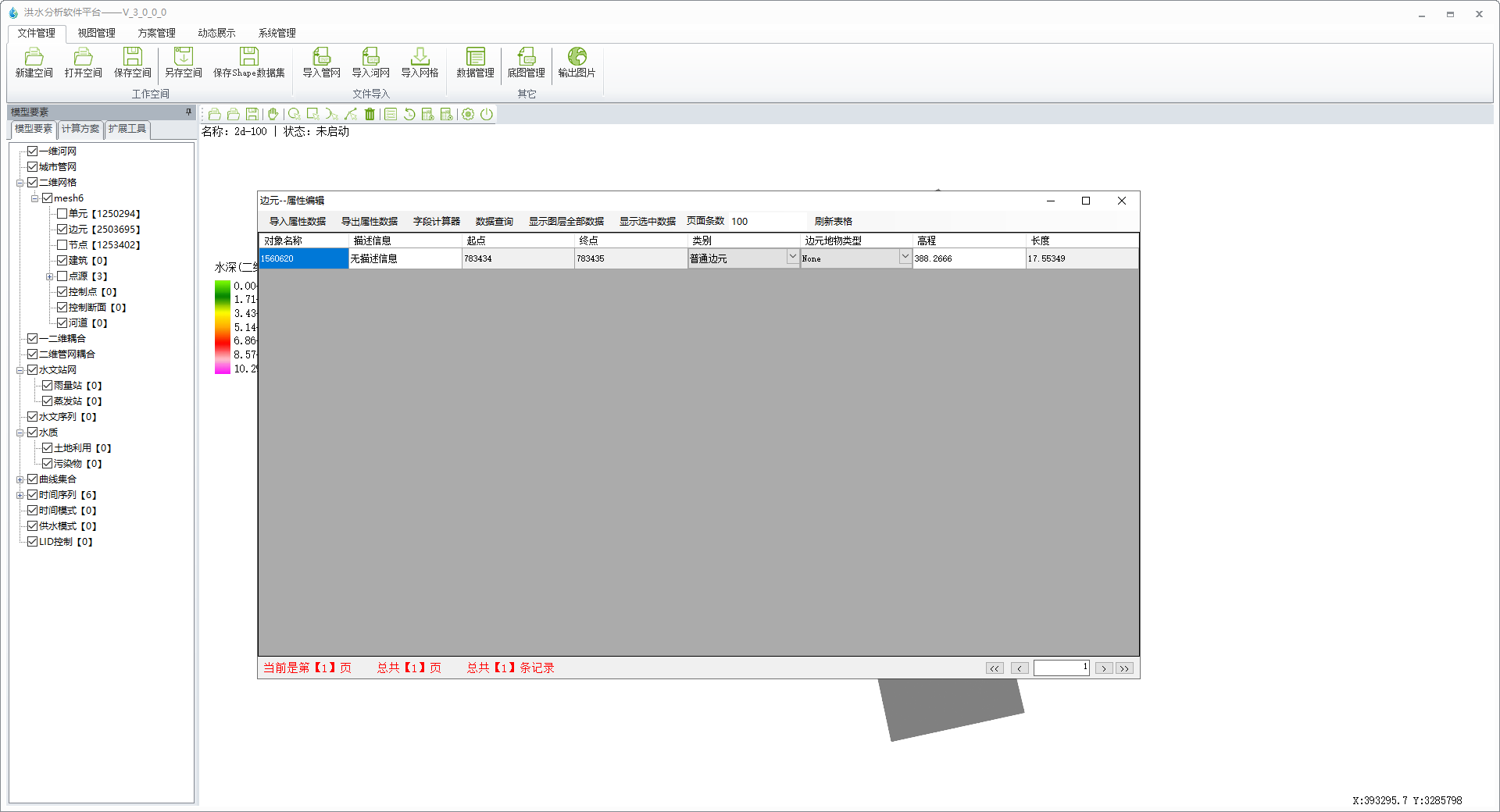This screenshot has width=1500, height=812.
Task: Click the 刷新表格 button
Action: pyautogui.click(x=834, y=222)
